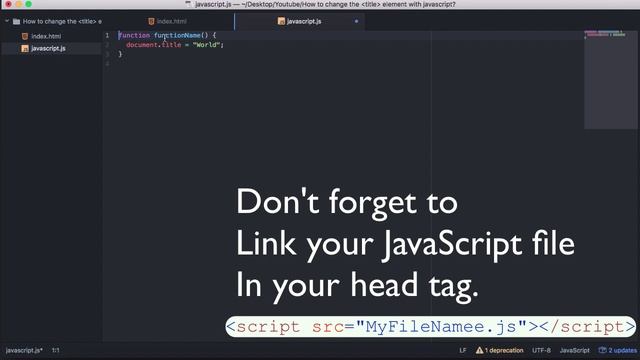Open index.html in the tree view
This screenshot has width=640, height=360.
[46, 36]
